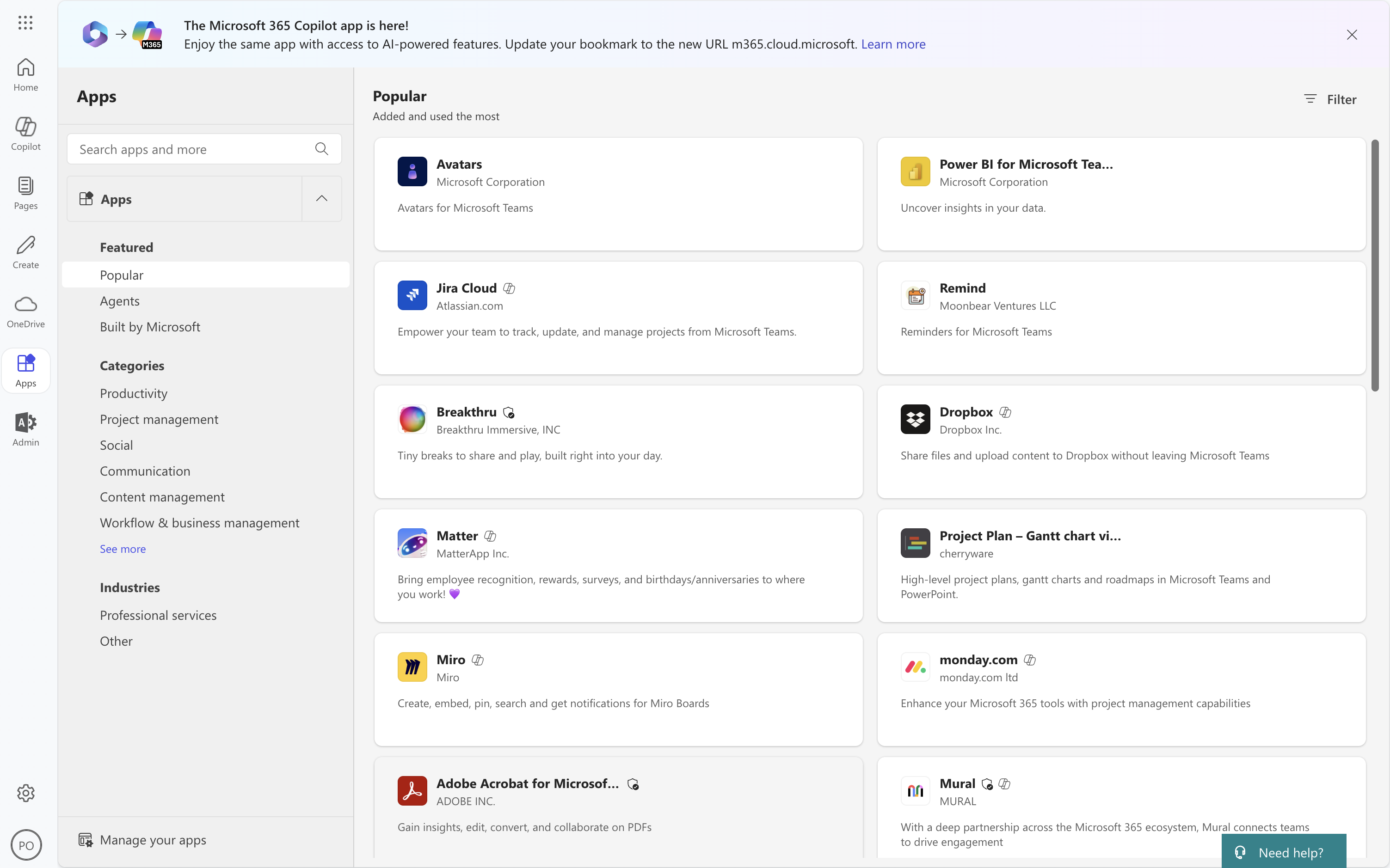Click the Project Plan Gantt app icon
The width and height of the screenshot is (1390, 868).
(x=916, y=543)
